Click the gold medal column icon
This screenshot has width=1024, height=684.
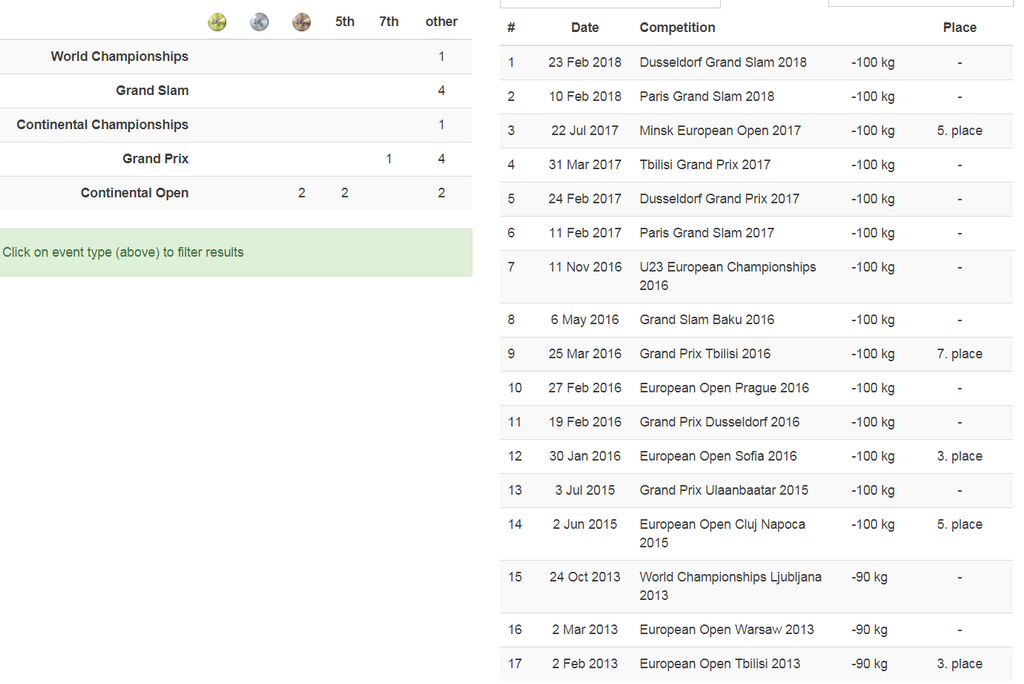(x=217, y=22)
